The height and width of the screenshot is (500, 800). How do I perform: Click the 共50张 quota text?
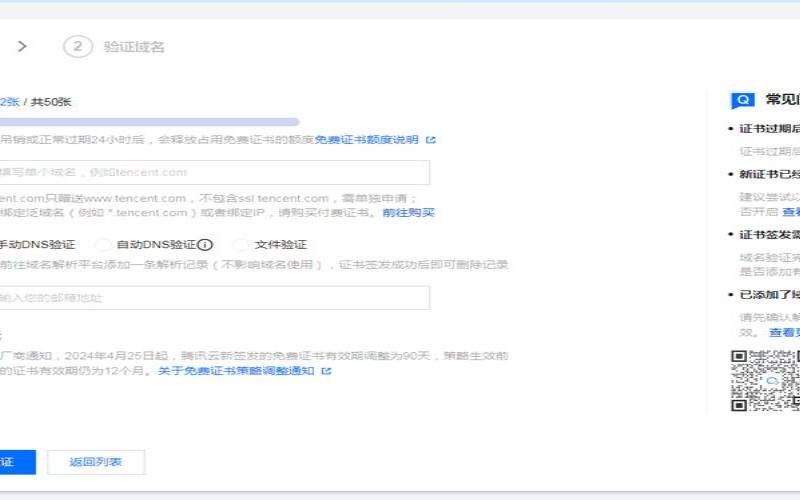tap(51, 102)
